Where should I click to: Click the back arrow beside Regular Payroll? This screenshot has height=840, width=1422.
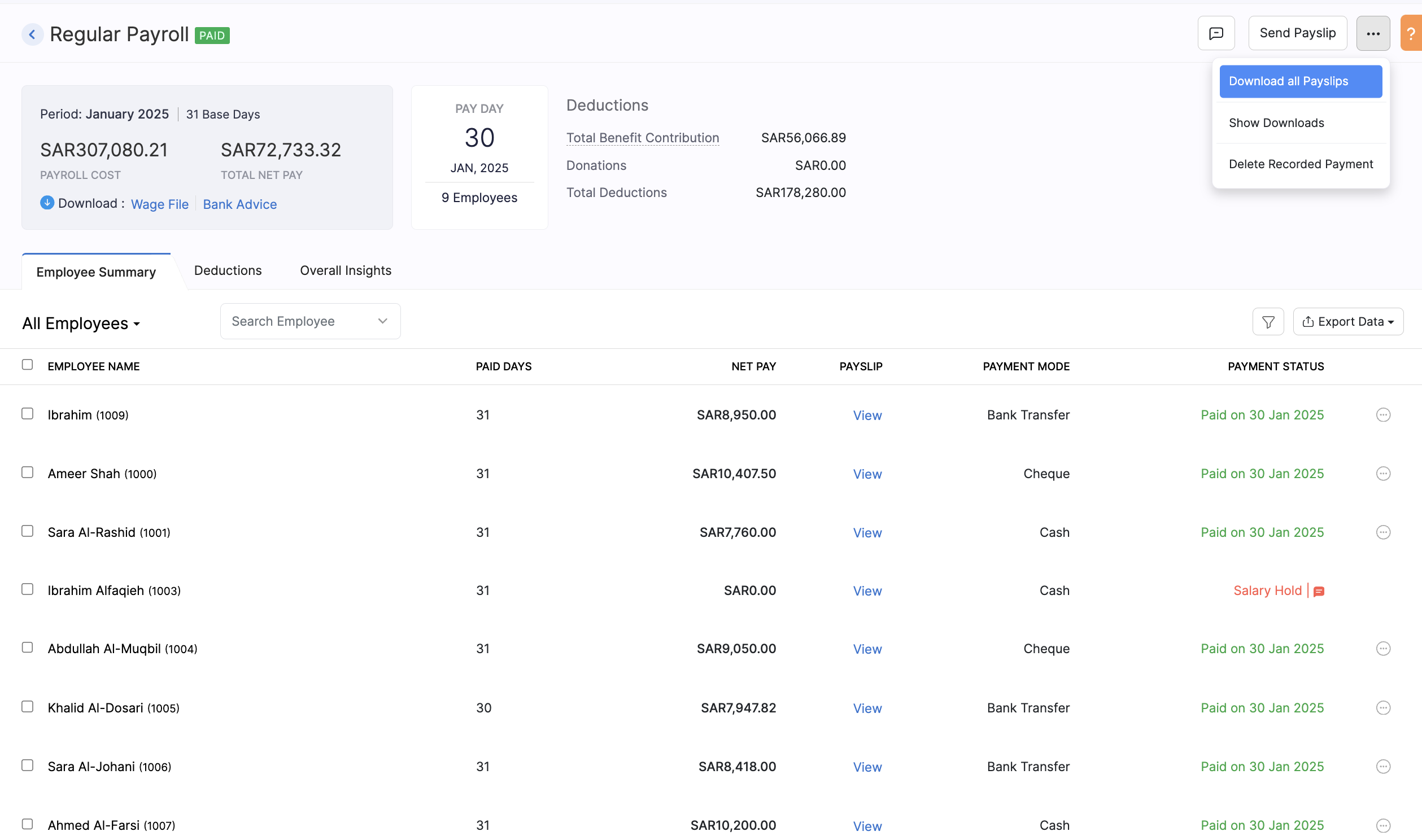click(x=32, y=34)
